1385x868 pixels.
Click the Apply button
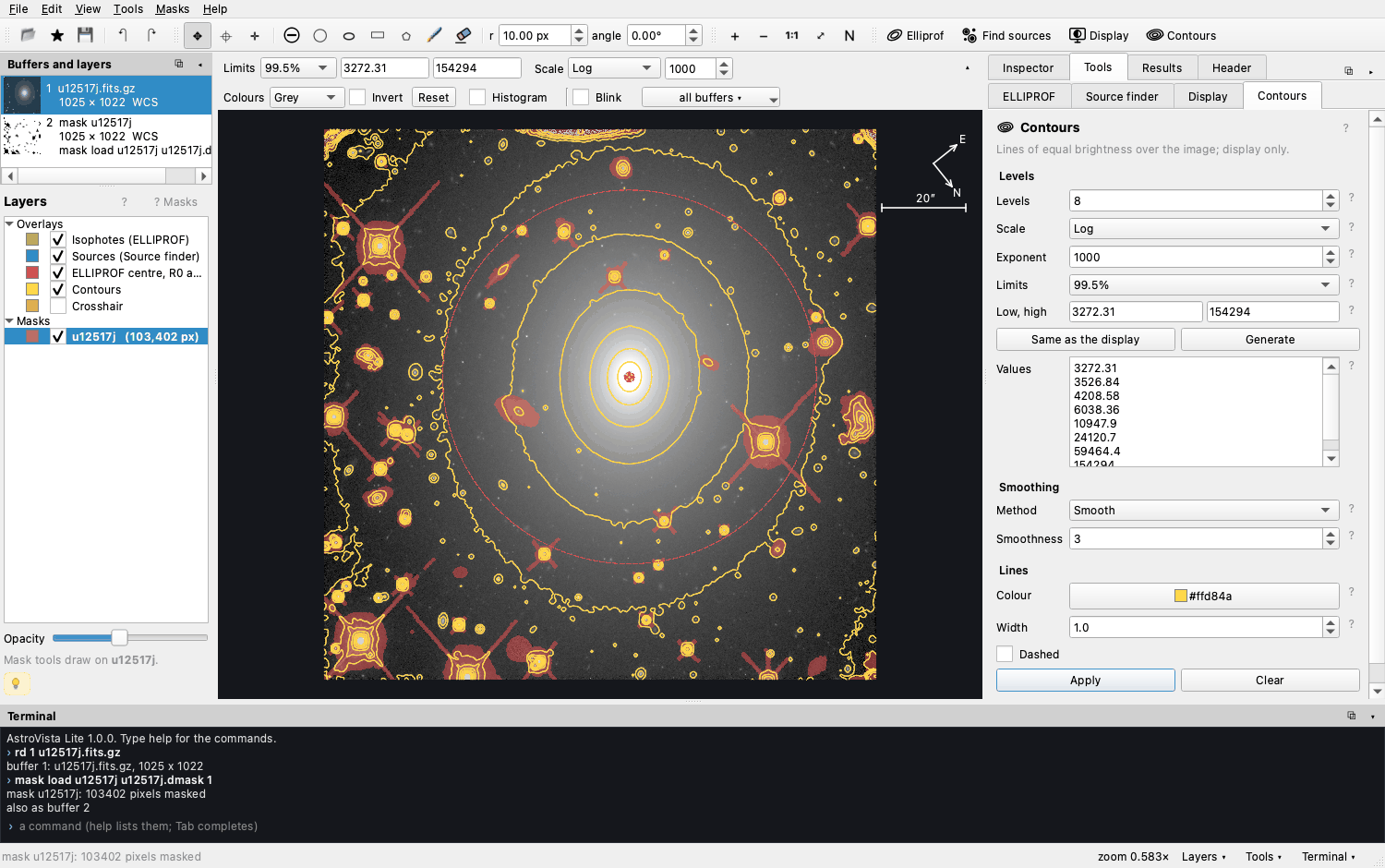(x=1086, y=681)
